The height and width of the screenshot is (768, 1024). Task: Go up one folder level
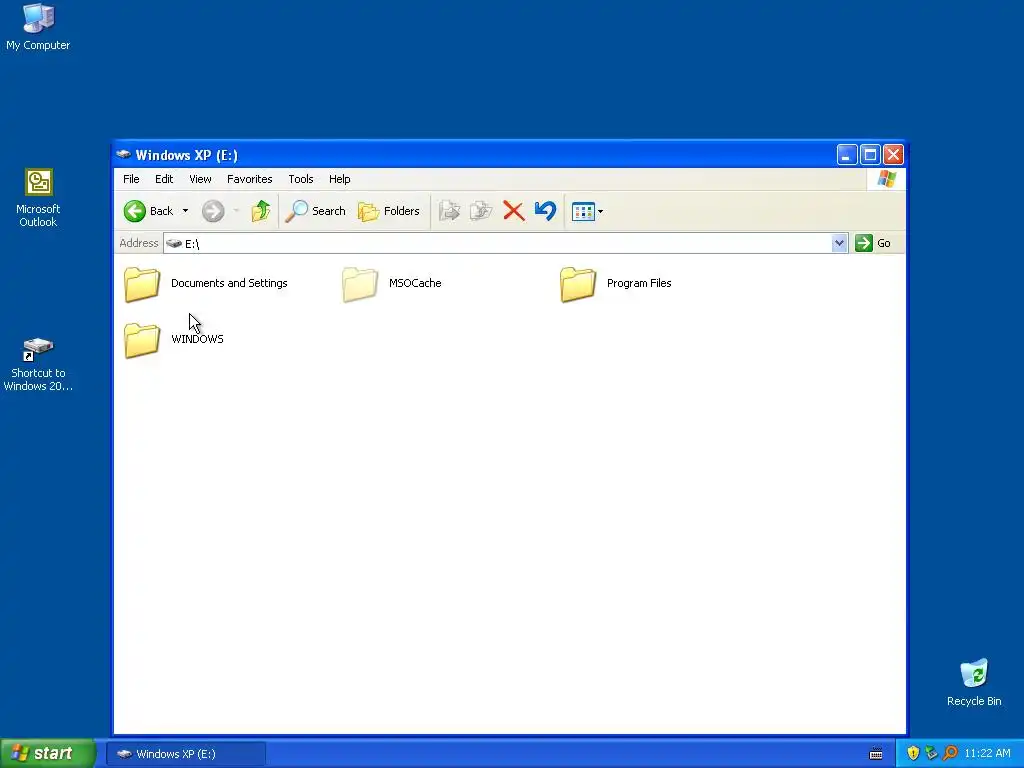(261, 211)
